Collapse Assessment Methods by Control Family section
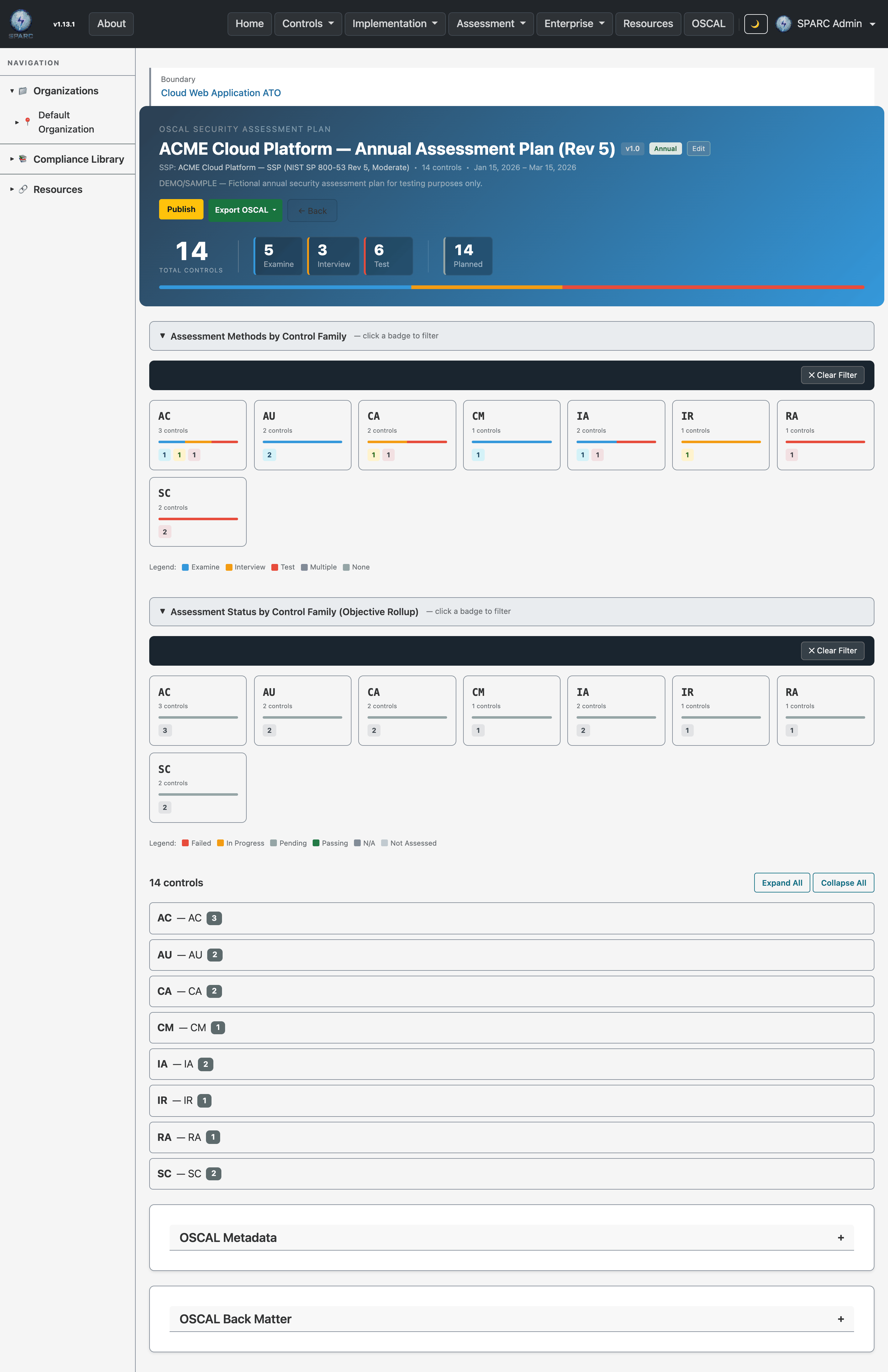This screenshot has width=888, height=1372. pyautogui.click(x=512, y=336)
